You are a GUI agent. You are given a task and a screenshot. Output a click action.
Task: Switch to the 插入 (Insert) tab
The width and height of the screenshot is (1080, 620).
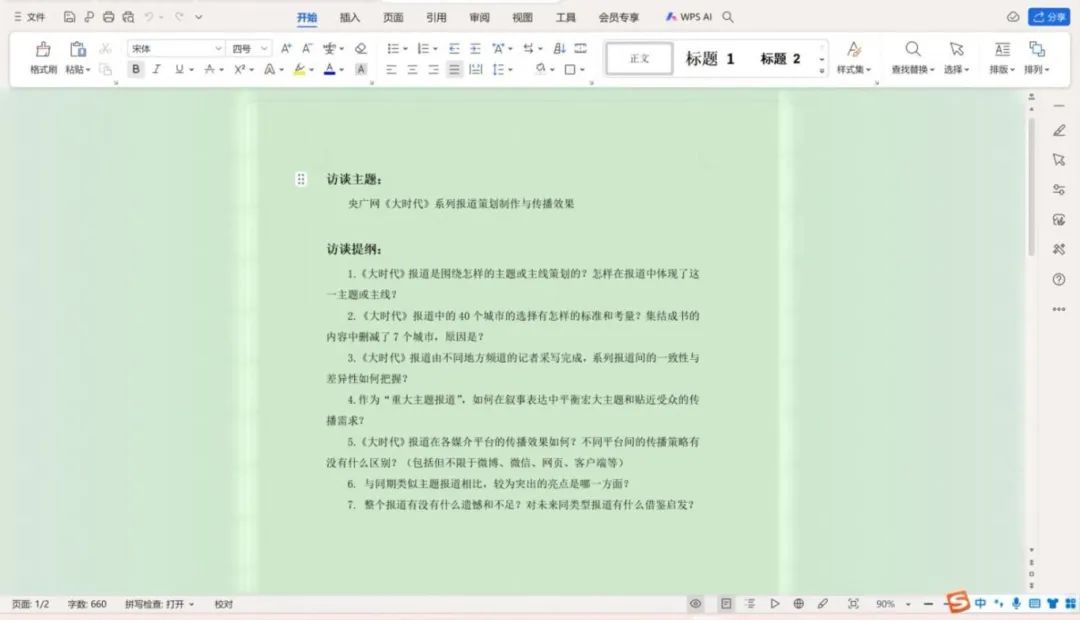coord(350,17)
